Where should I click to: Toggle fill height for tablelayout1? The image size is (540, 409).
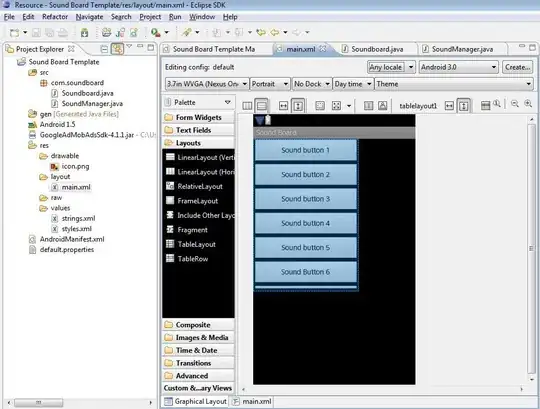(464, 106)
